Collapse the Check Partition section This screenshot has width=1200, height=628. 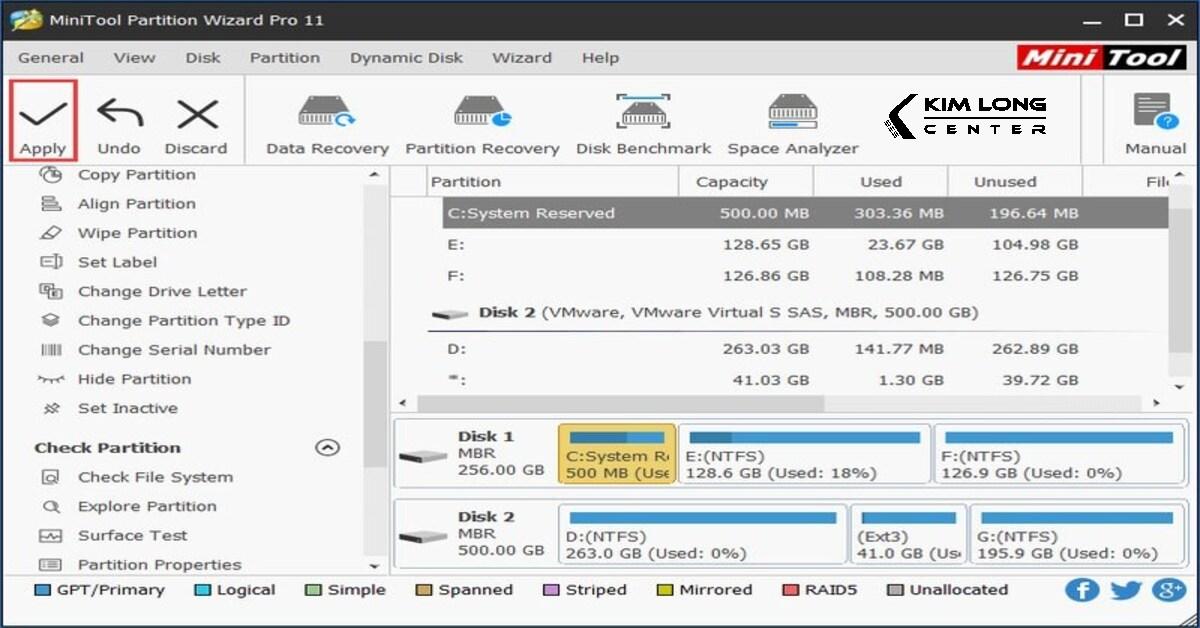327,447
